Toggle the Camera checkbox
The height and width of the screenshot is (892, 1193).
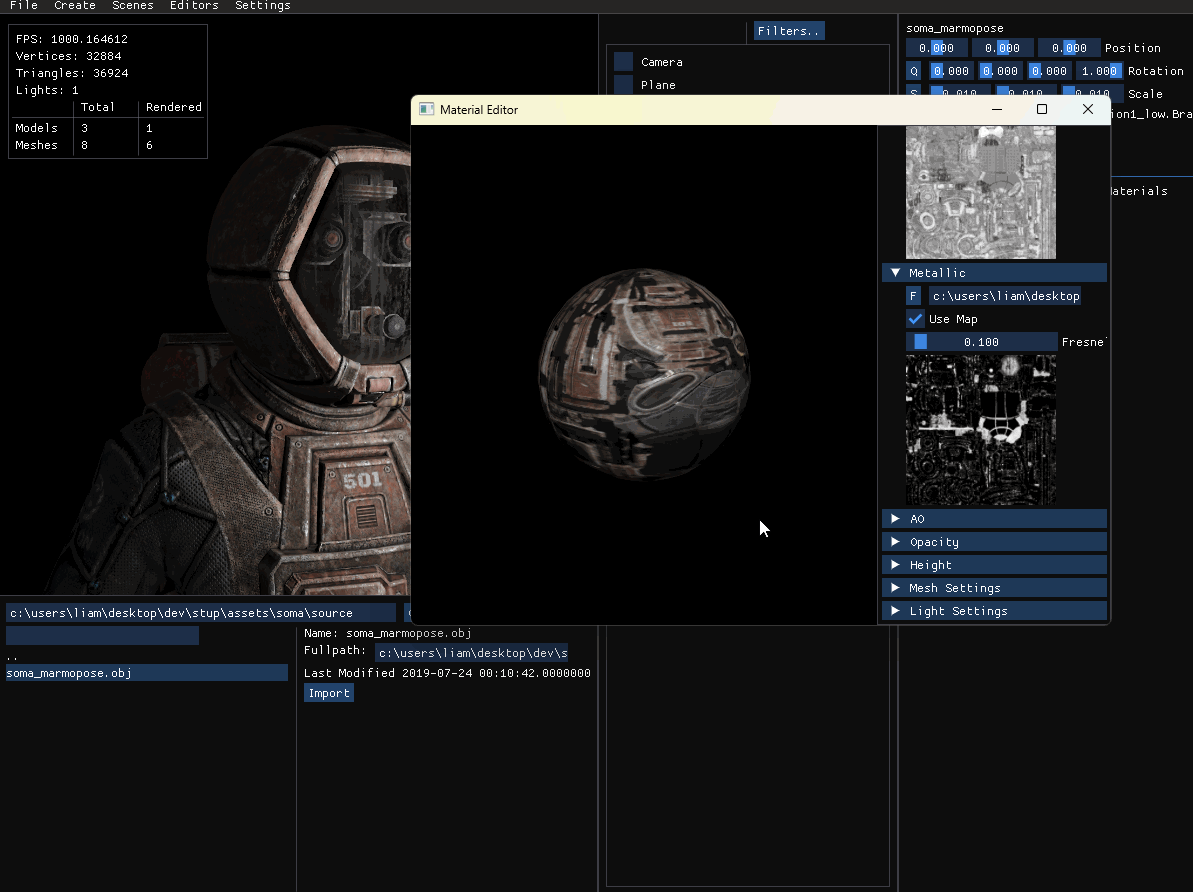tap(624, 62)
